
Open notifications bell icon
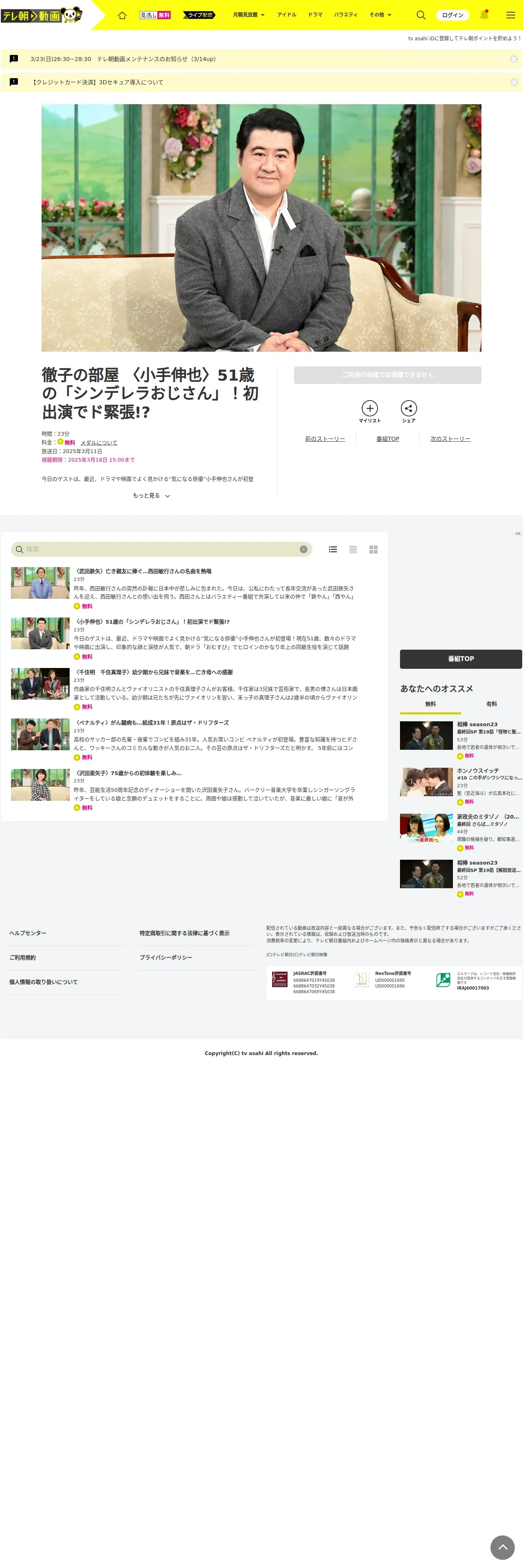click(x=484, y=15)
